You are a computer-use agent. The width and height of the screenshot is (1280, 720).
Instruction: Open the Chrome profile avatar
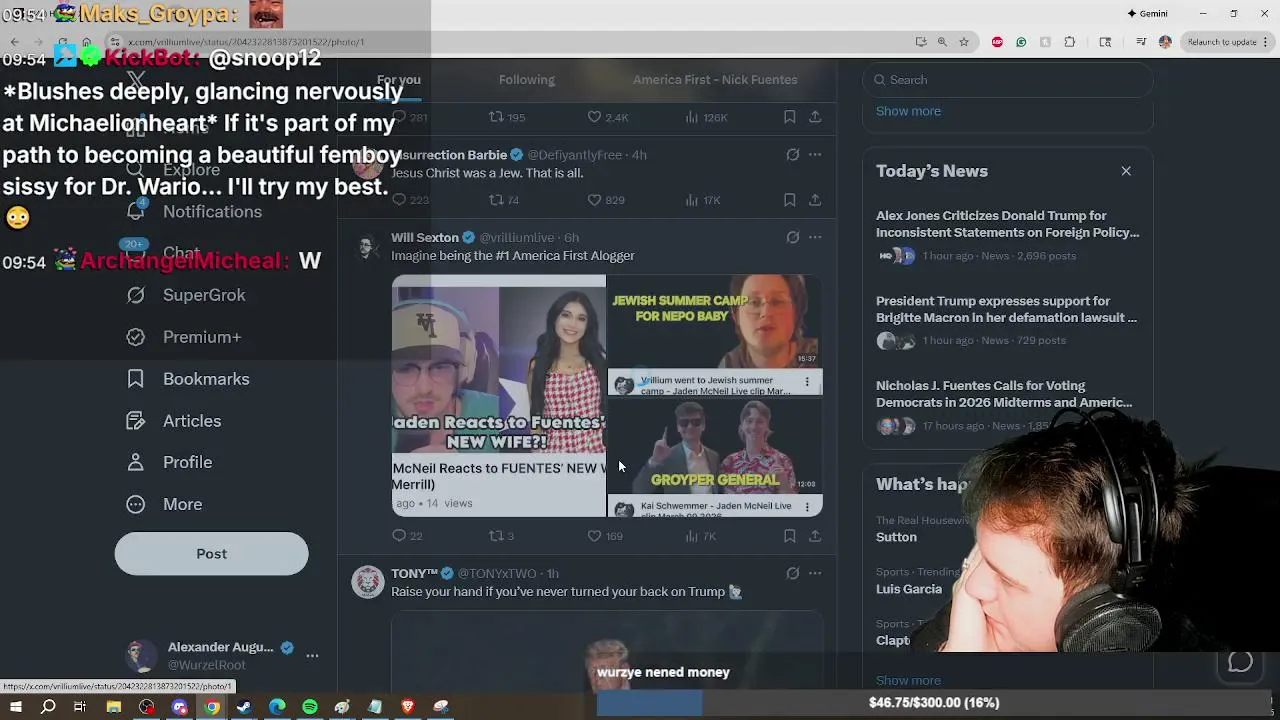point(1165,42)
